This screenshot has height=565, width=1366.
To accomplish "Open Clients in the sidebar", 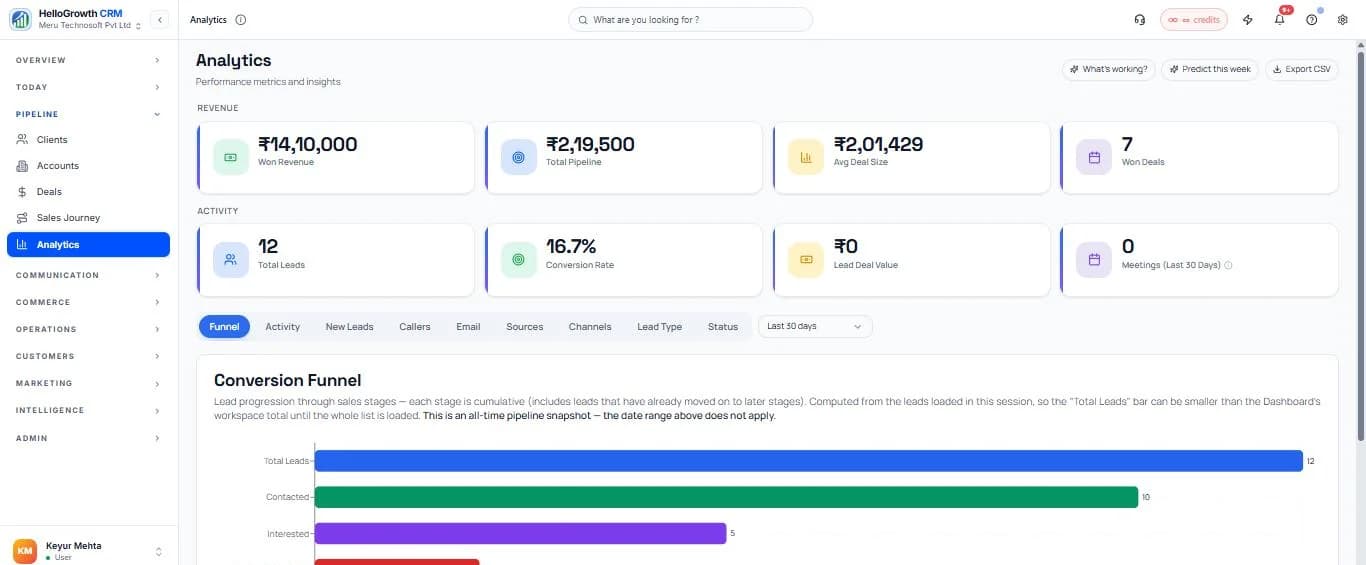I will 88,140.
